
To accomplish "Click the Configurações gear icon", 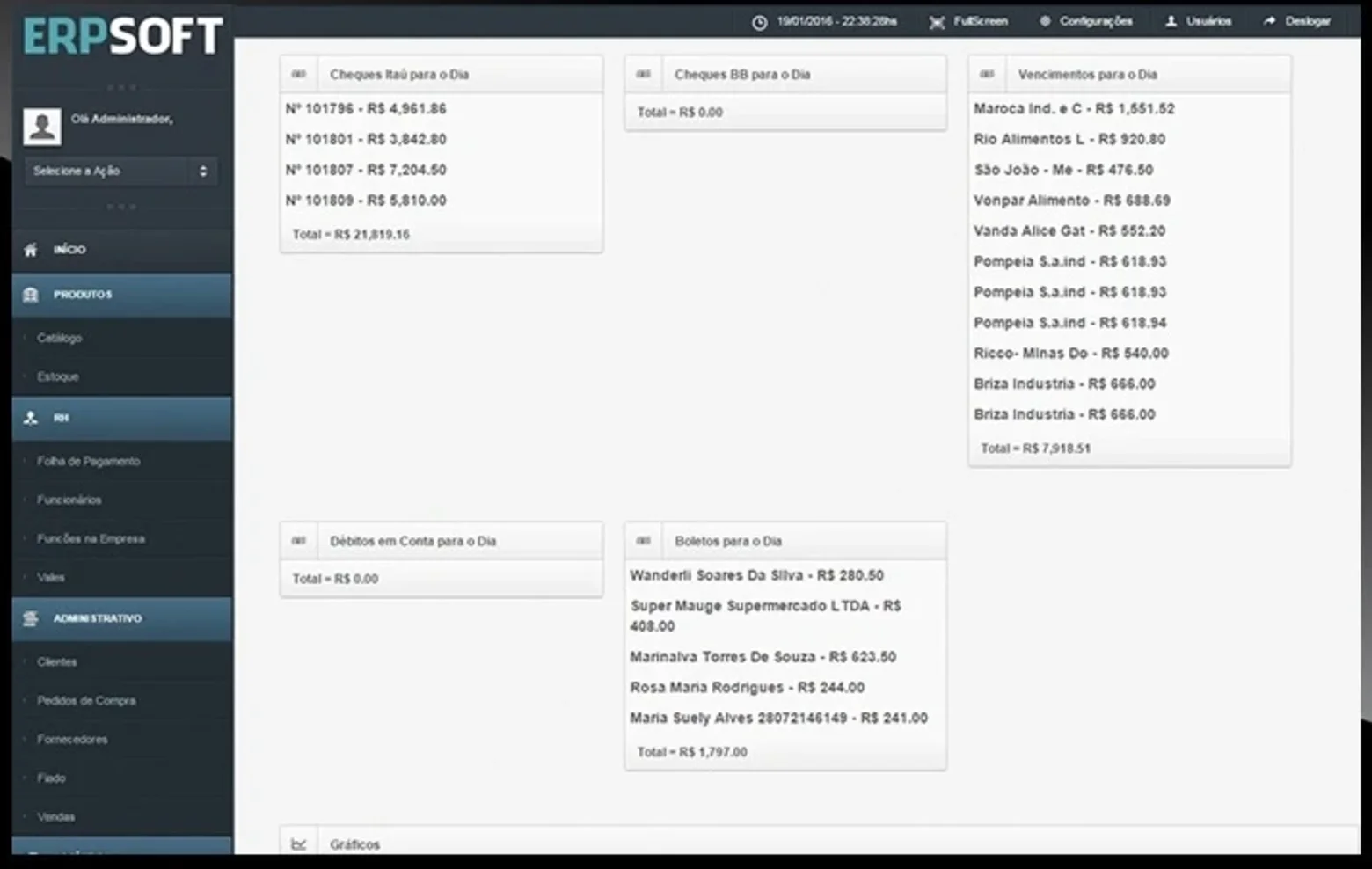I will coord(1045,21).
